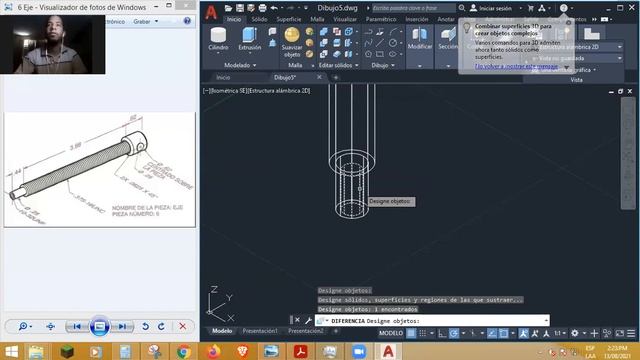The width and height of the screenshot is (640, 360).
Task: Click the Rectangle tool in Dibujo panel
Action: click(x=380, y=54)
